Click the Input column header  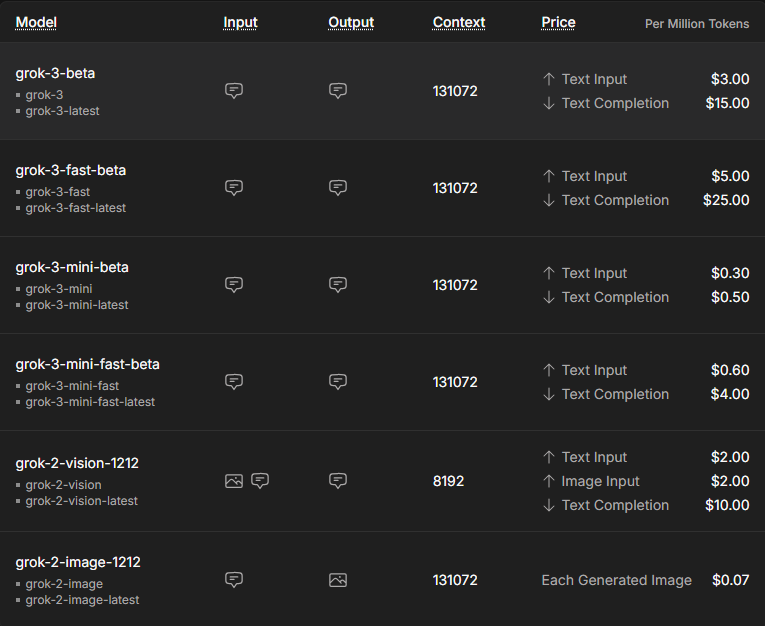tap(240, 22)
